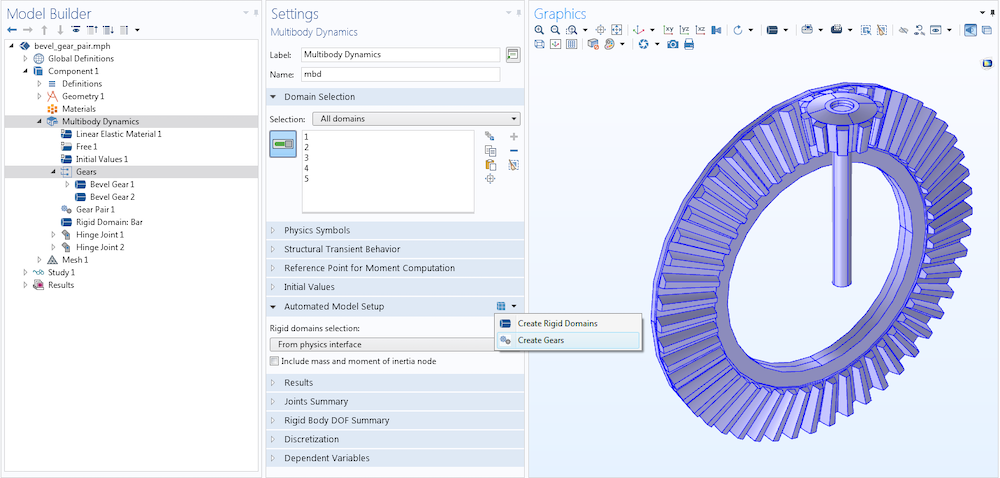Zoom in on the Graphics view
This screenshot has height=478, width=1000.
[x=539, y=30]
